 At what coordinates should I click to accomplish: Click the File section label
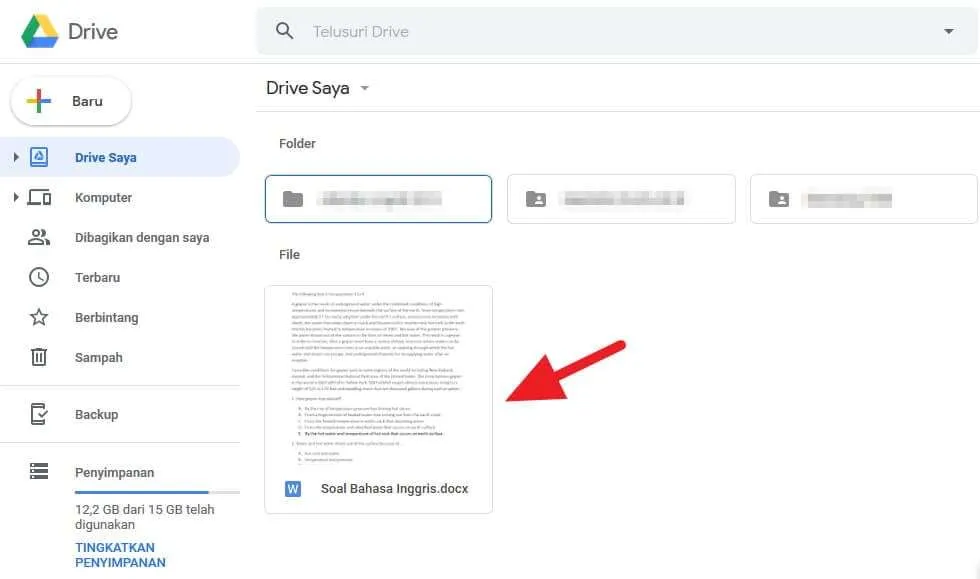point(289,254)
